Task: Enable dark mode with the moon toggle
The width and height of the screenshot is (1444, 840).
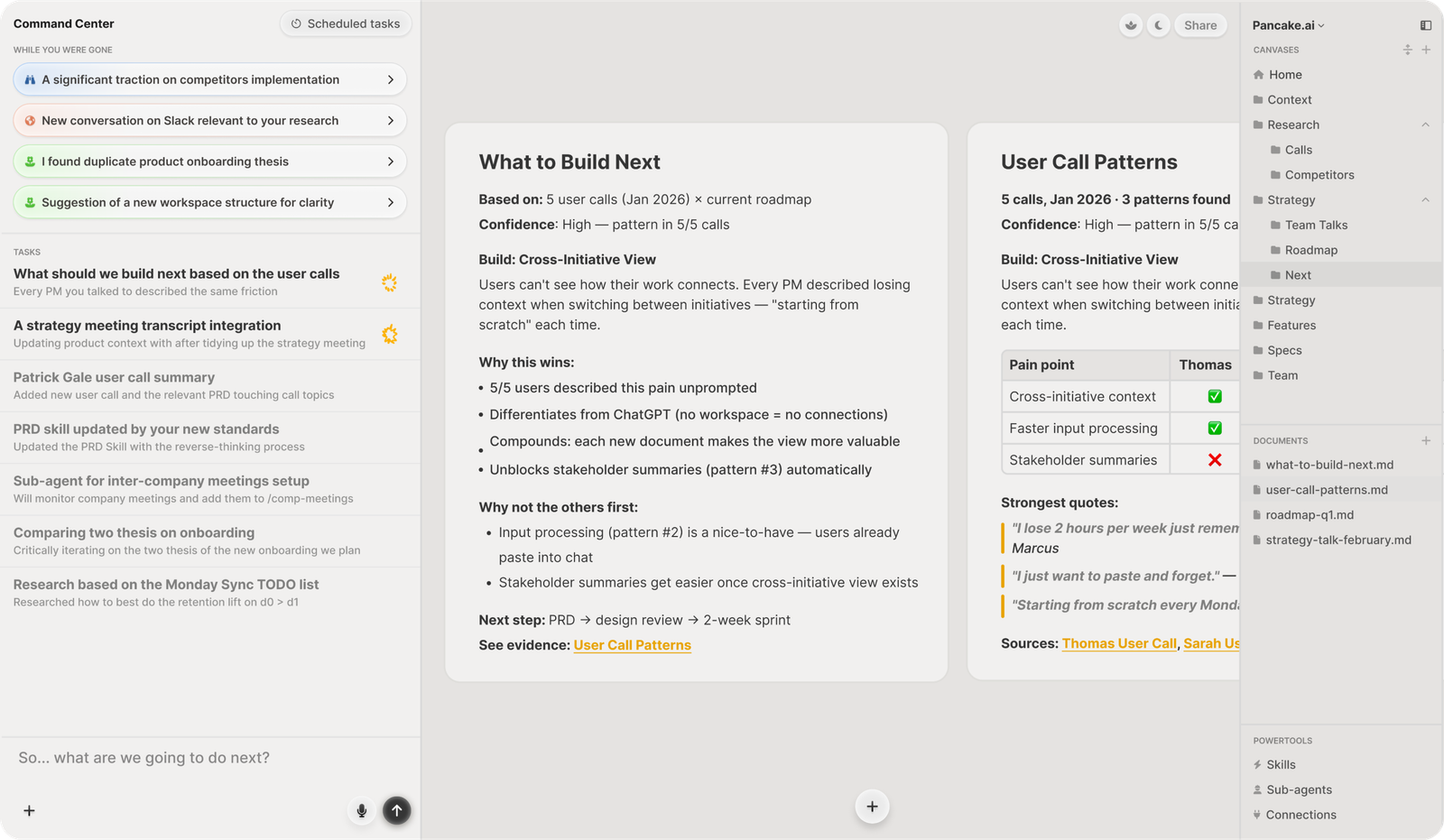Action: [x=1158, y=25]
